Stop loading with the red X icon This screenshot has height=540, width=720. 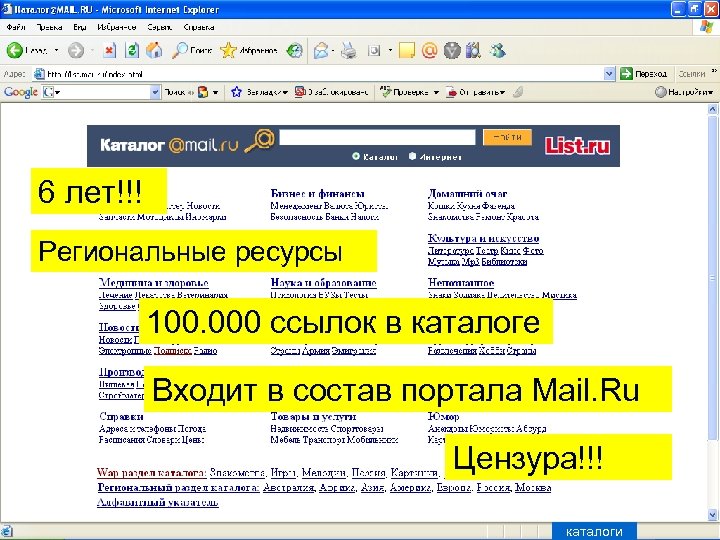point(109,50)
